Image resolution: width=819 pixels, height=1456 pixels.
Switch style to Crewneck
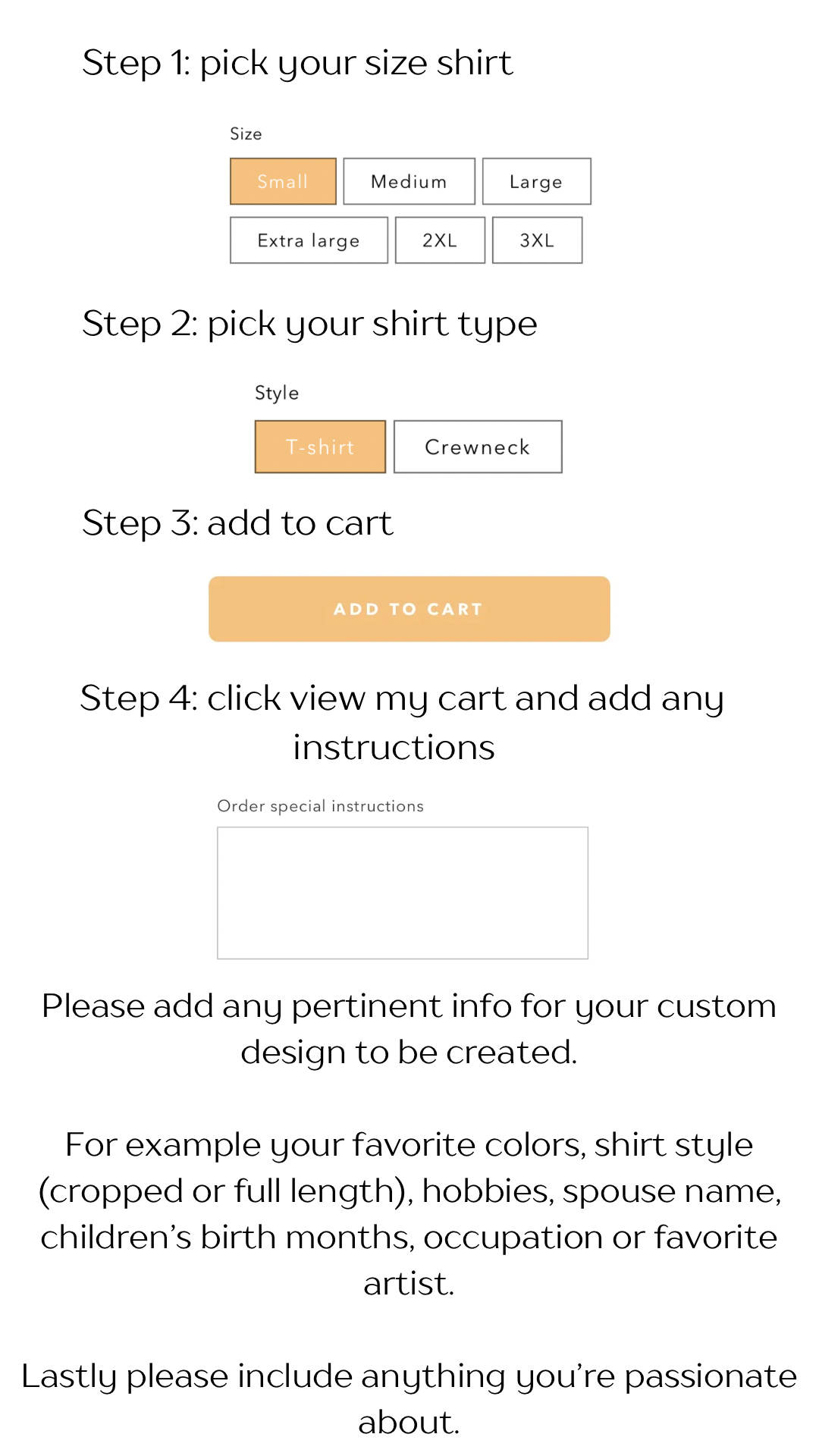(478, 447)
